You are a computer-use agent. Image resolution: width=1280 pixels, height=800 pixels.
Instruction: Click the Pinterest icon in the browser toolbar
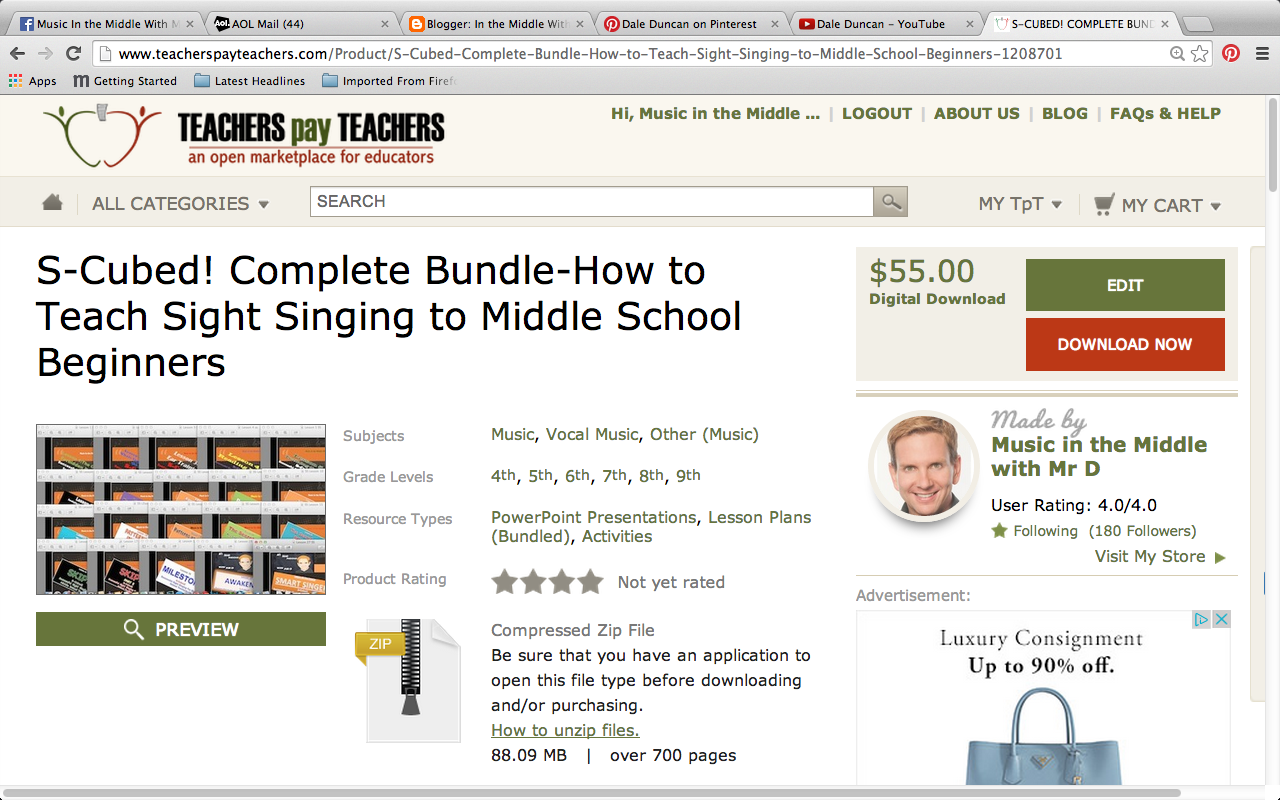click(x=1230, y=53)
